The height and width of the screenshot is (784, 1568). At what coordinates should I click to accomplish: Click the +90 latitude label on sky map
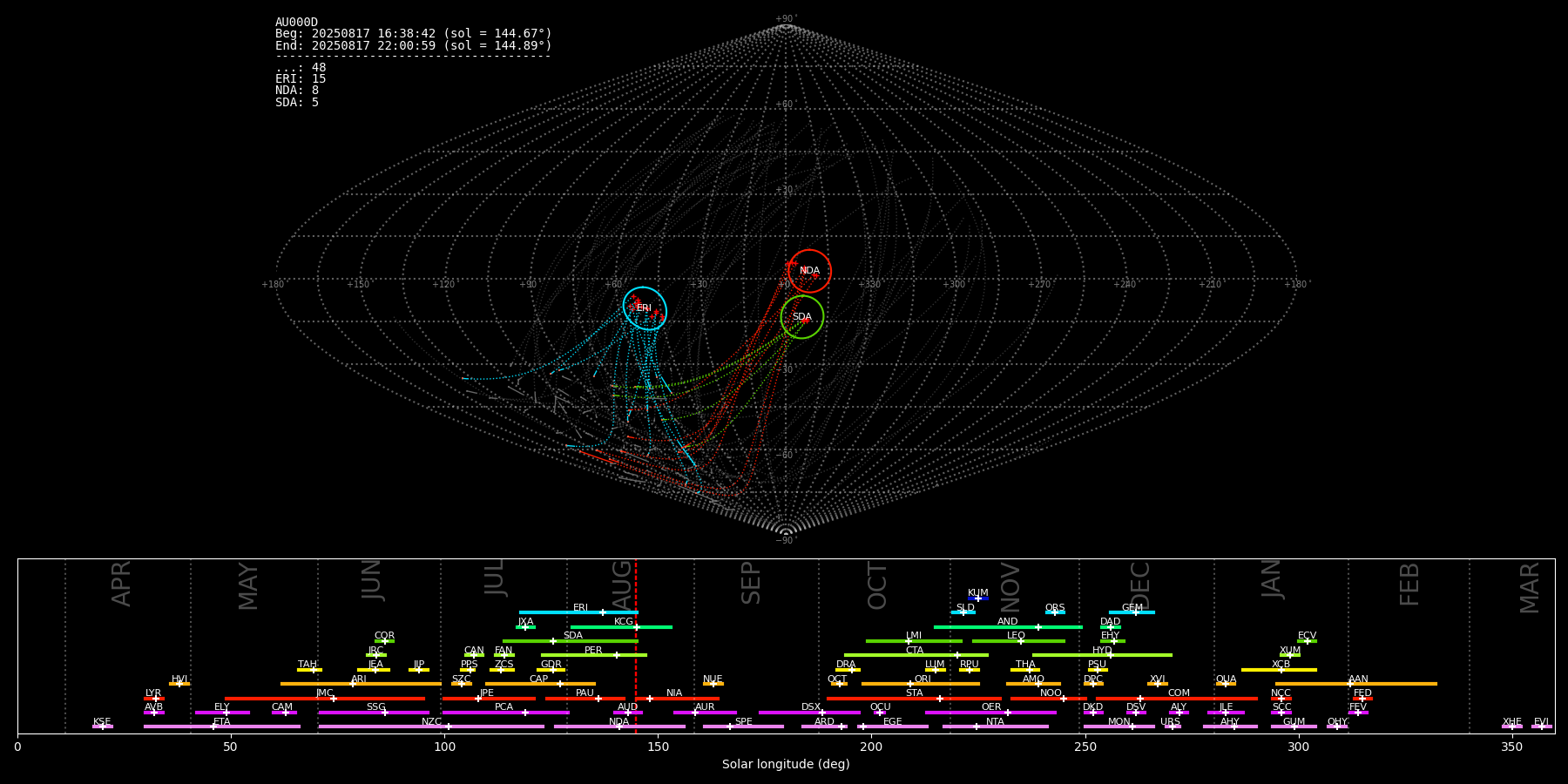point(785,19)
